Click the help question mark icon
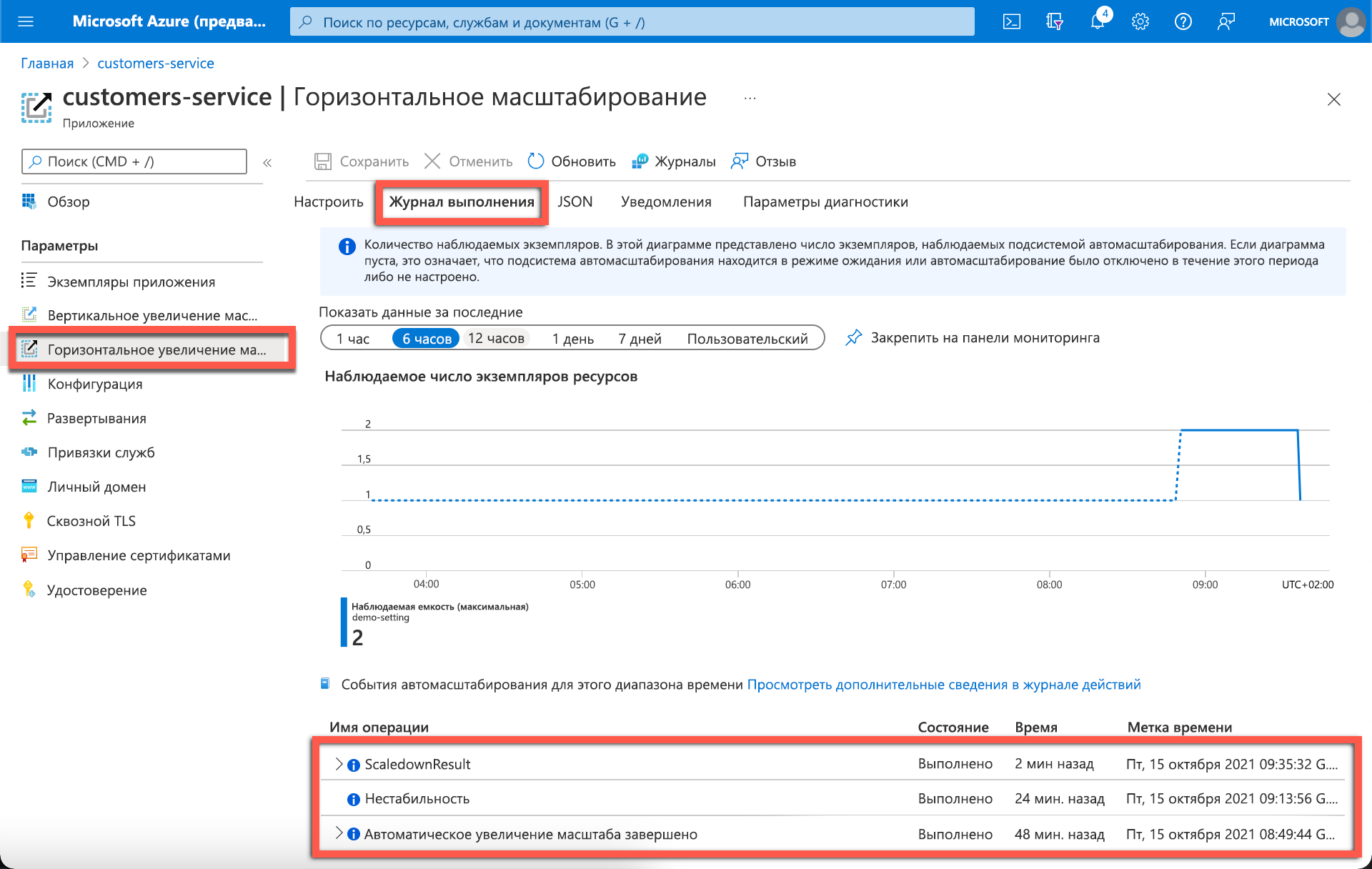Viewport: 1372px width, 869px height. pyautogui.click(x=1183, y=21)
